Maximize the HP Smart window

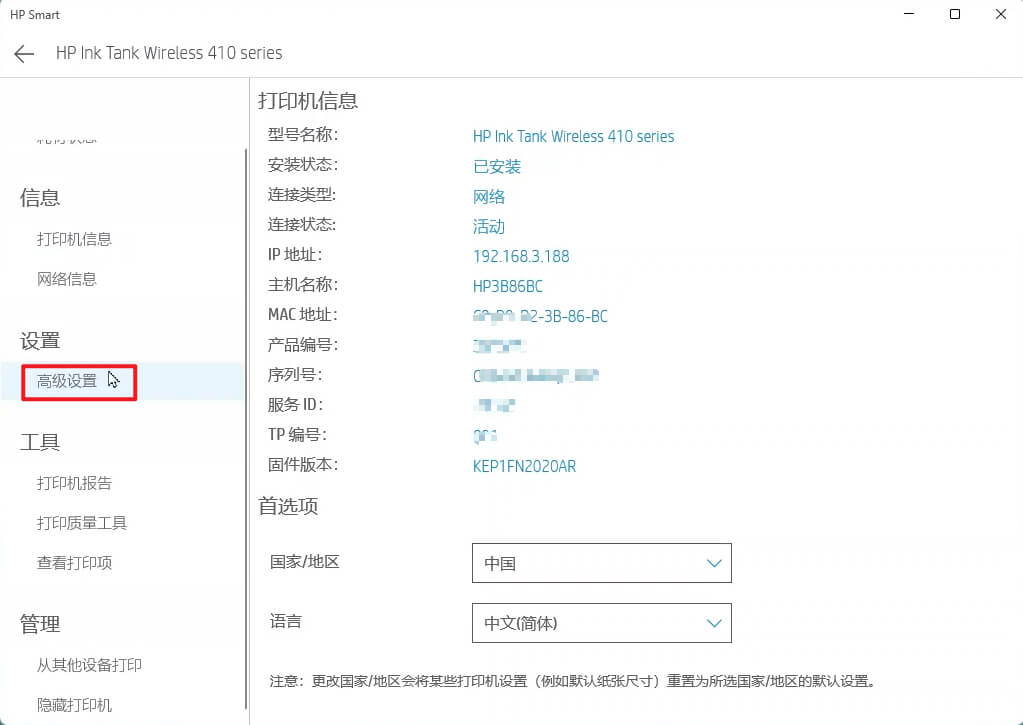(x=954, y=14)
